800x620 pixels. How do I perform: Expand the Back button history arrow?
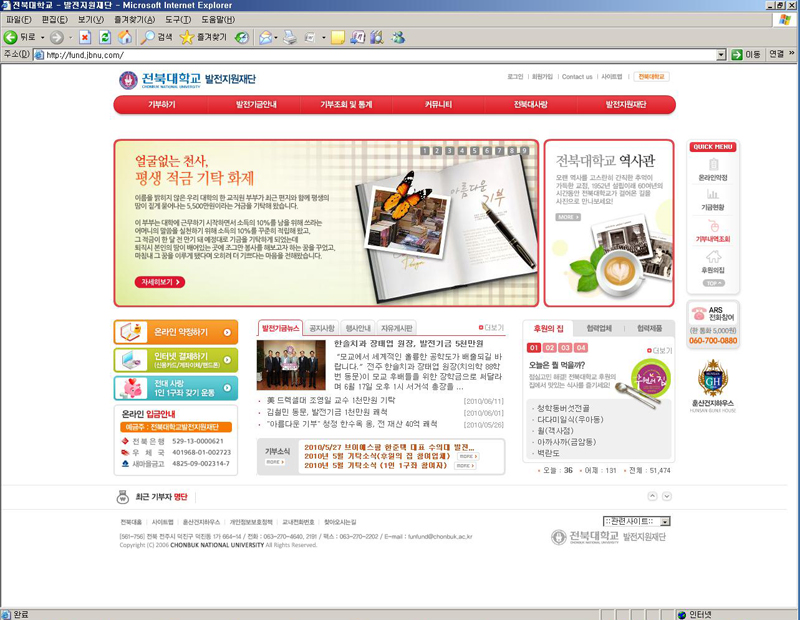coord(41,37)
